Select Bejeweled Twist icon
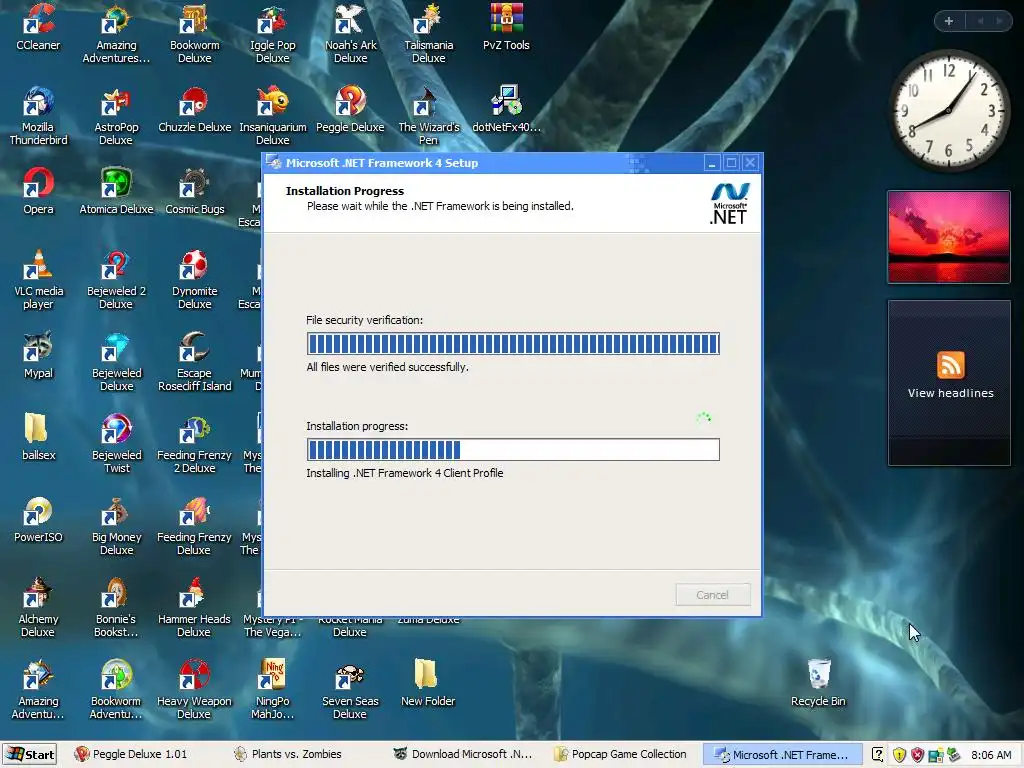 (116, 430)
